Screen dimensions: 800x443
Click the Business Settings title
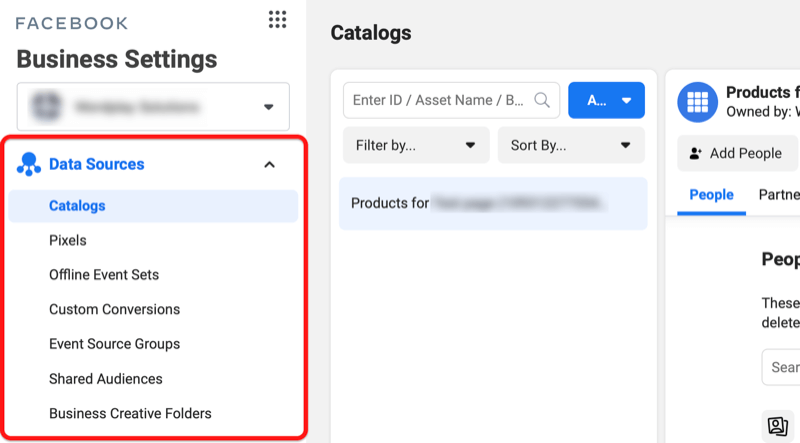[117, 59]
